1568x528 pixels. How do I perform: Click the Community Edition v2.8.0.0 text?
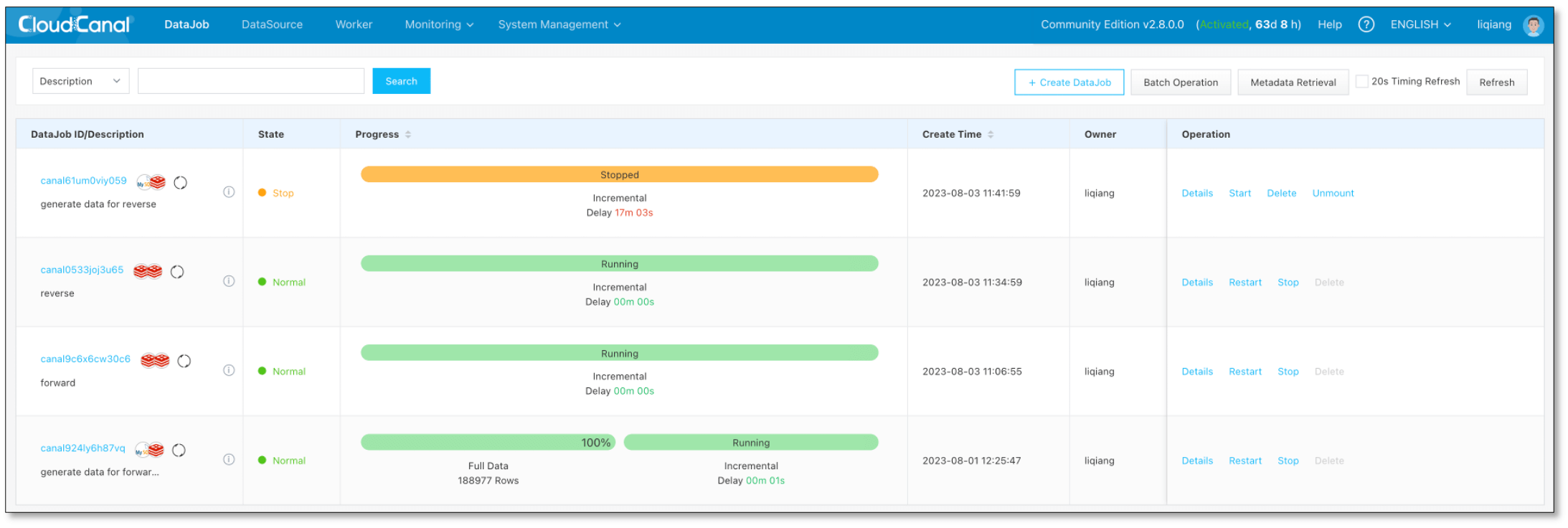(1112, 24)
